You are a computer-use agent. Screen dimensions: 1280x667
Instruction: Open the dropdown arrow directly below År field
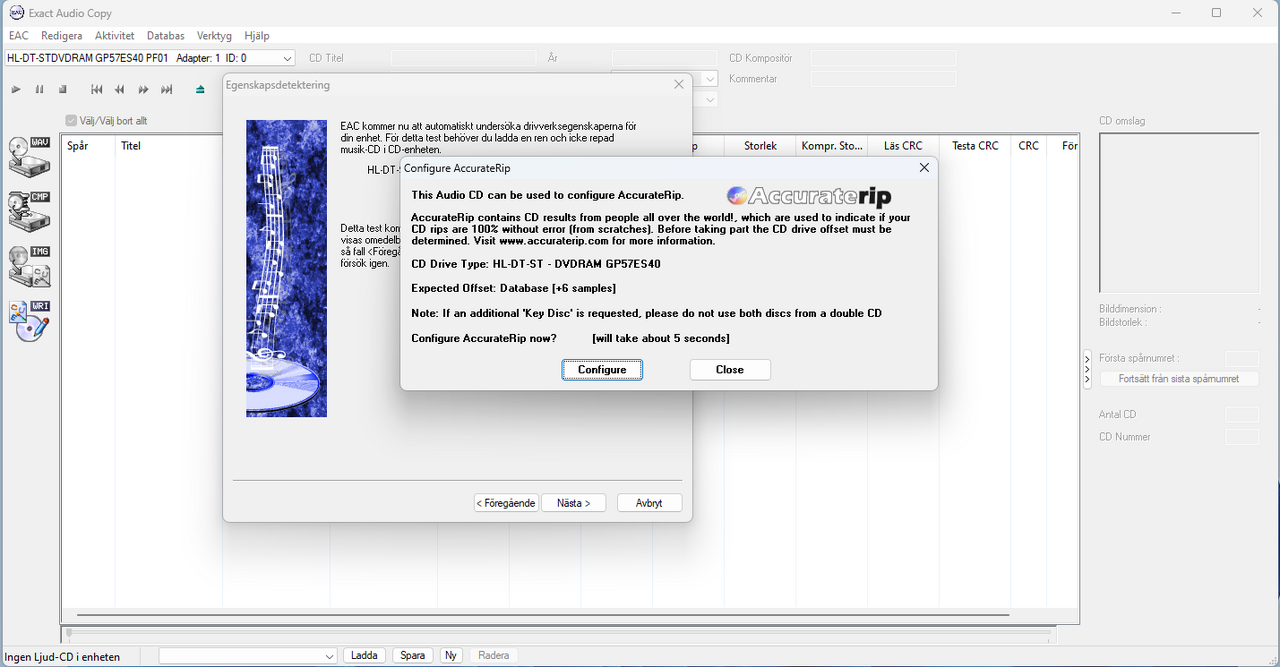click(711, 79)
